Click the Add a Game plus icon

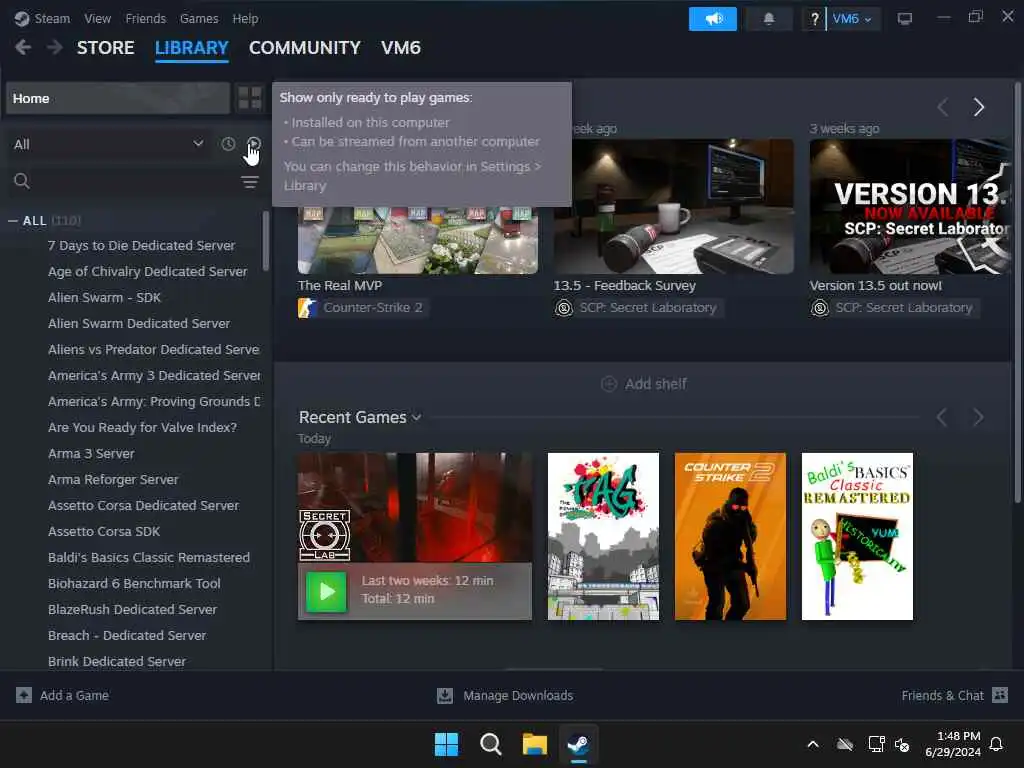pyautogui.click(x=24, y=695)
